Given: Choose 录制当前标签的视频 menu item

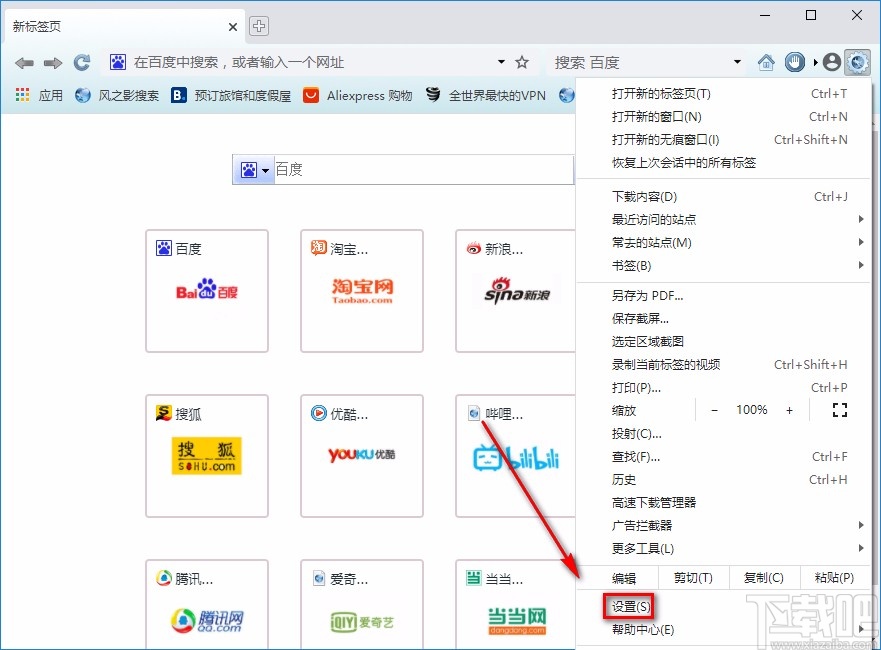Looking at the screenshot, I should pos(724,365).
